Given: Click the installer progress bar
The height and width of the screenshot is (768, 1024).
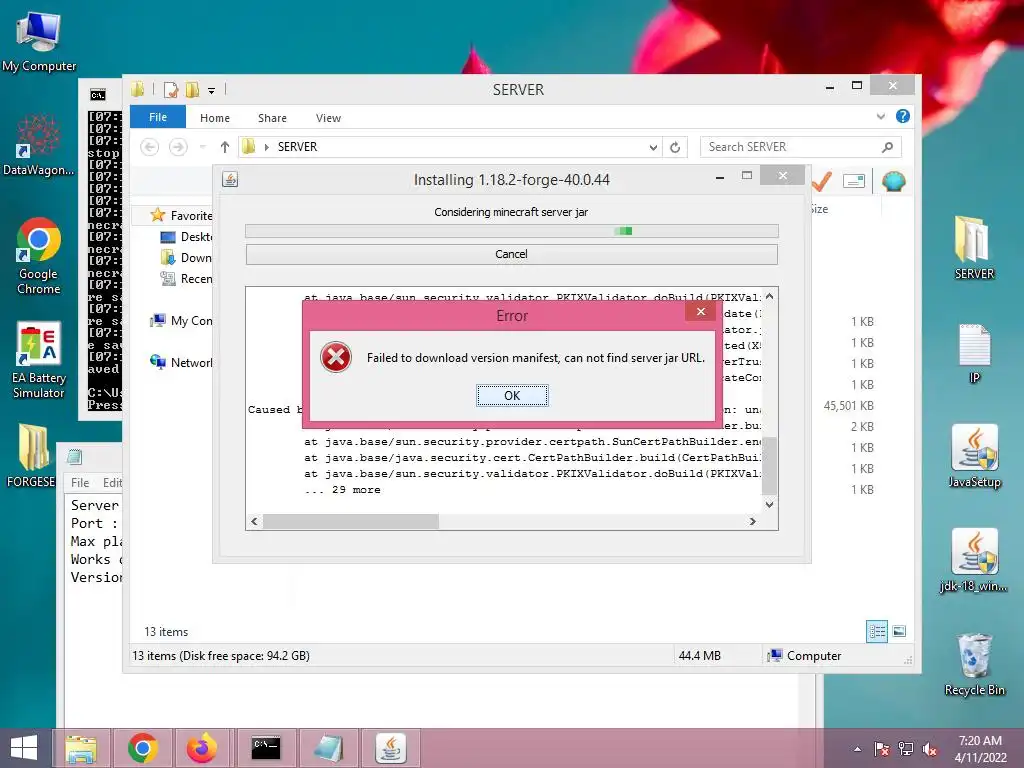Looking at the screenshot, I should [511, 231].
